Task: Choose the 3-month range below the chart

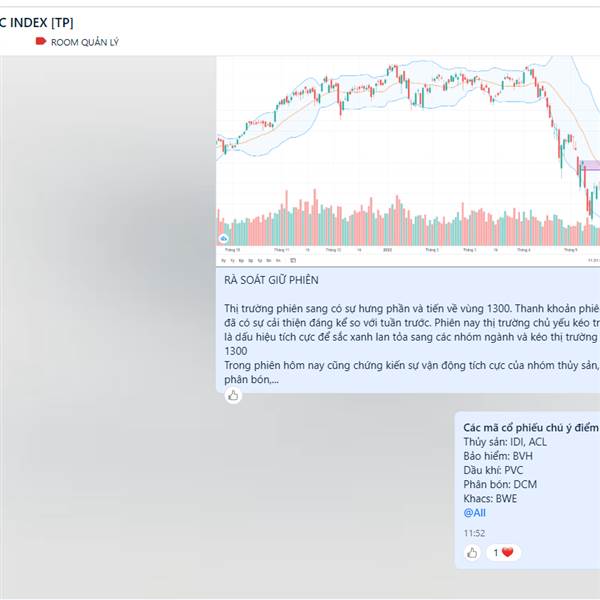Action: [251, 260]
